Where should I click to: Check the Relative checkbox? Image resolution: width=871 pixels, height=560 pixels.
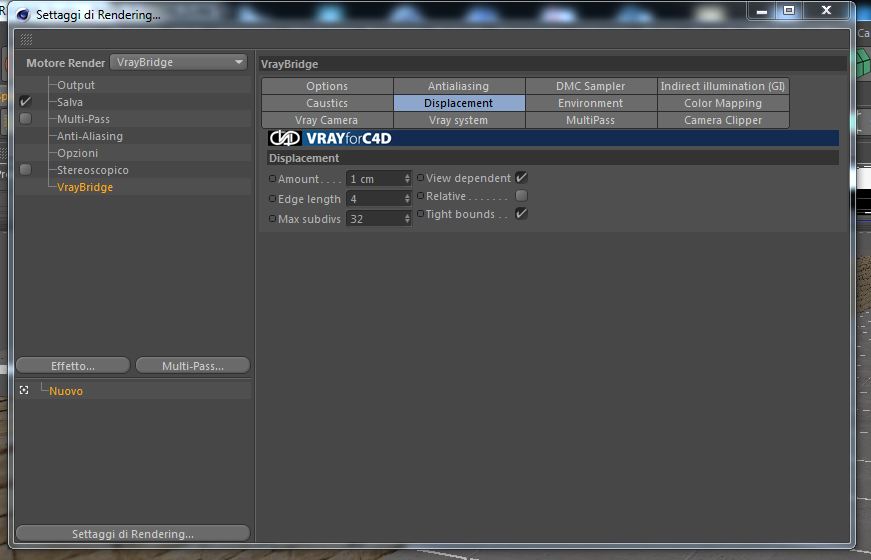tap(521, 196)
